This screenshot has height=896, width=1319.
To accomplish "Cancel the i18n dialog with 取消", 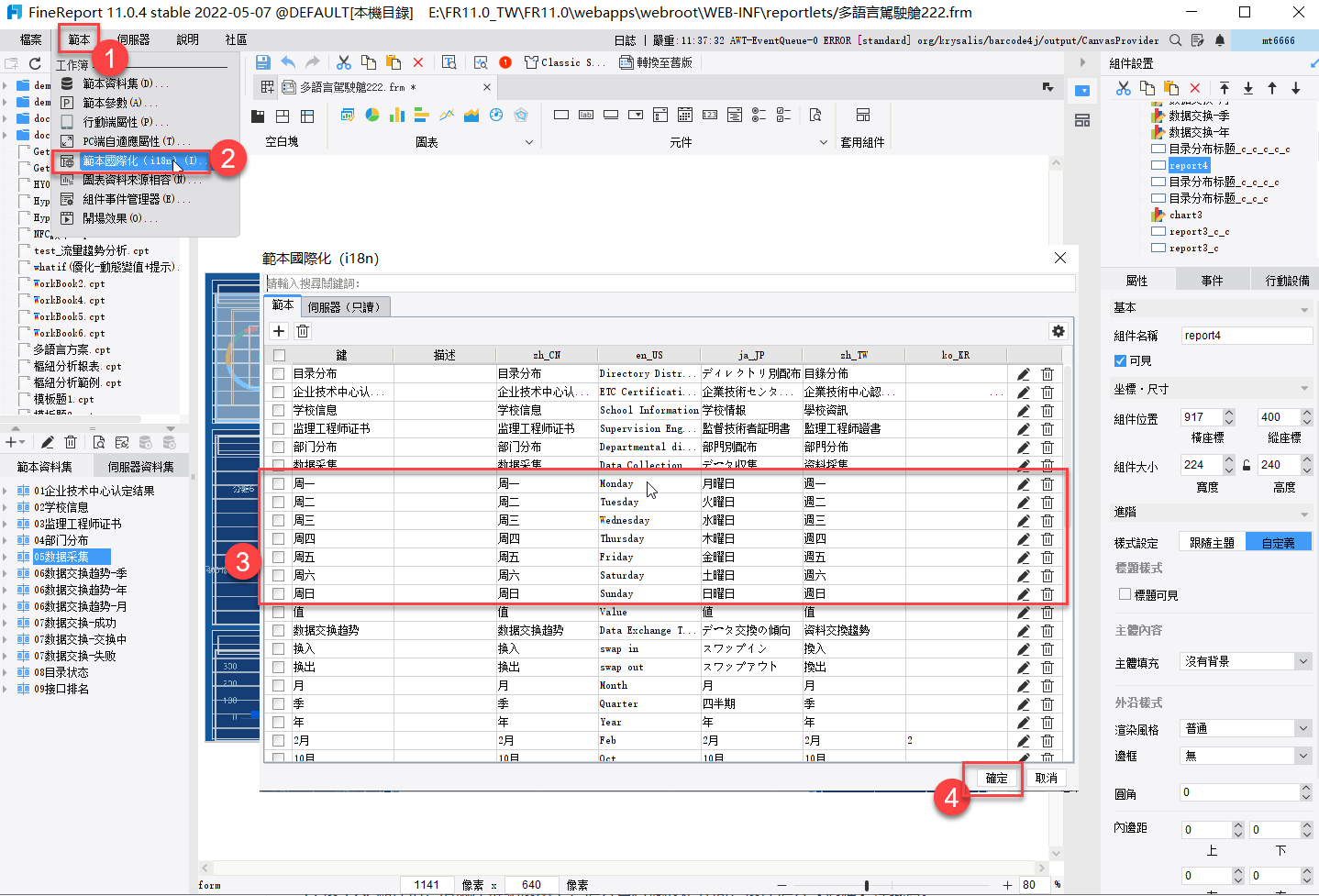I will tap(1046, 778).
